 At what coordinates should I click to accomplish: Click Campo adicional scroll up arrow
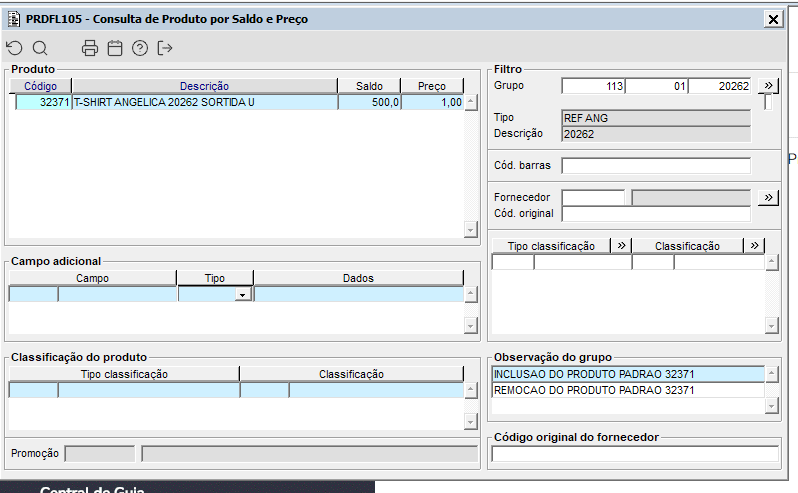471,294
